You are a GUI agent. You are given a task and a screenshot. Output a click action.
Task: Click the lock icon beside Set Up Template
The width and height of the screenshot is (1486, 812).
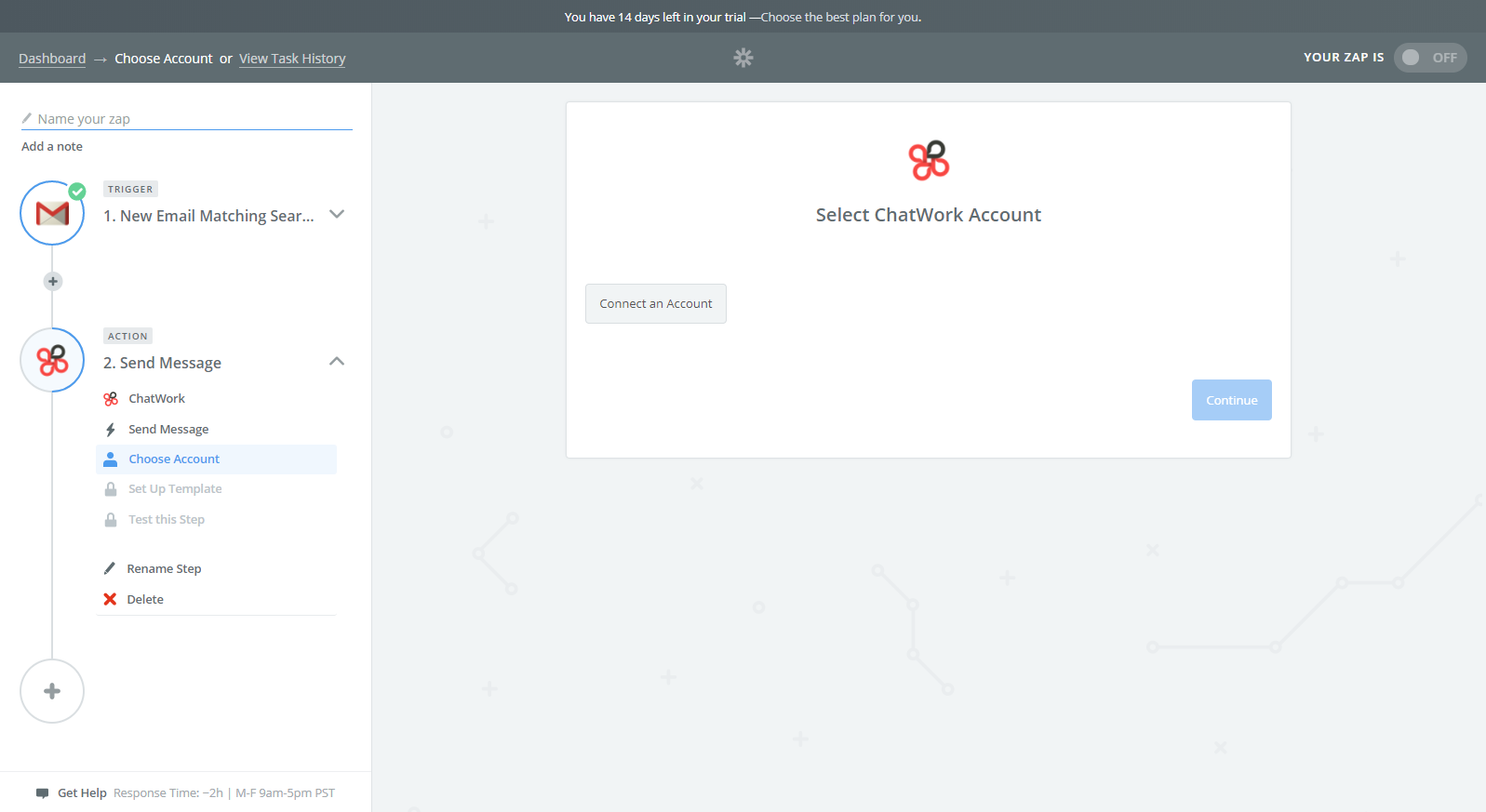point(111,489)
